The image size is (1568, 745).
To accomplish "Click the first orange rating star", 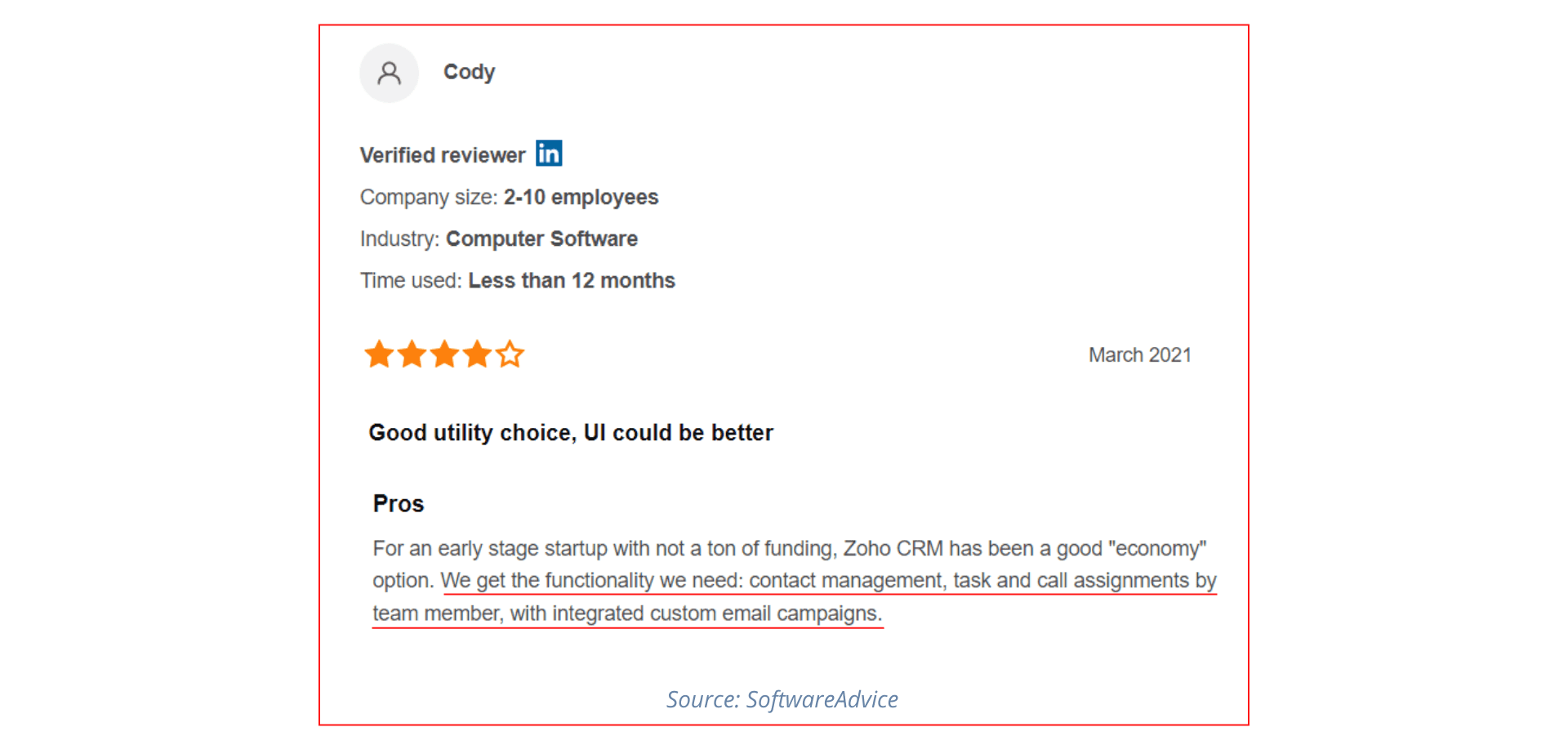I will pyautogui.click(x=379, y=355).
